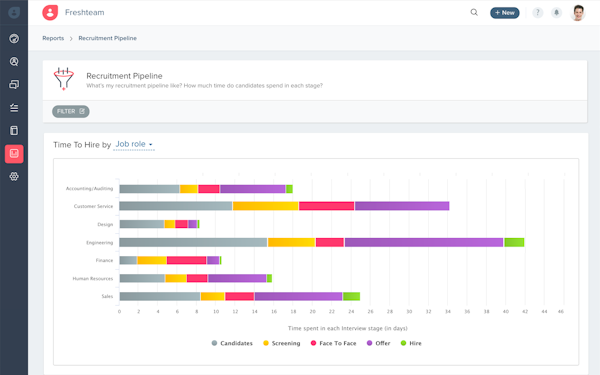
Task: Open the user avatar profile menu
Action: [578, 13]
